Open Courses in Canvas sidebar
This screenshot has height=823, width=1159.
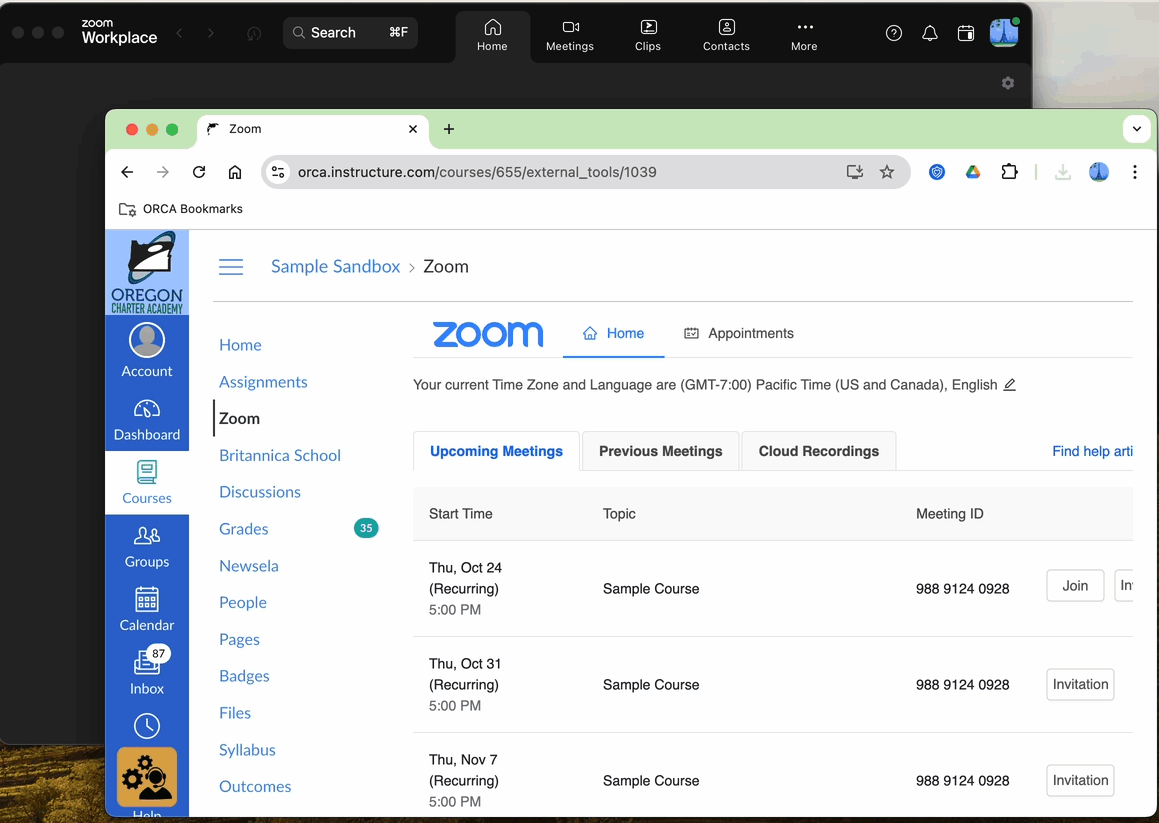[147, 483]
